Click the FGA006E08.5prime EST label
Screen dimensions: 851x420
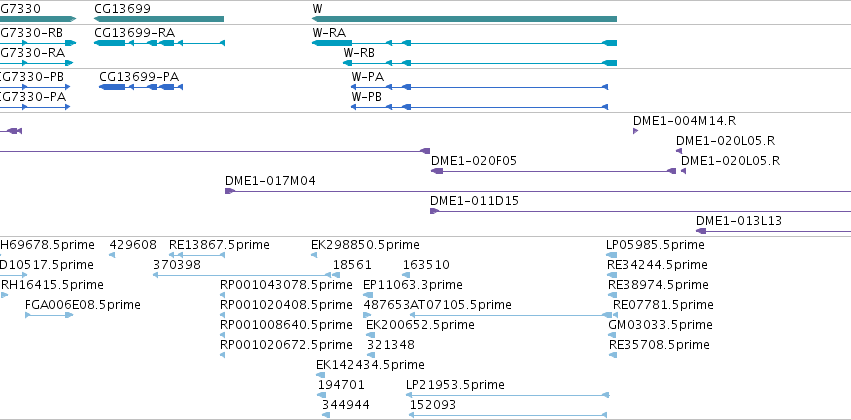point(83,305)
